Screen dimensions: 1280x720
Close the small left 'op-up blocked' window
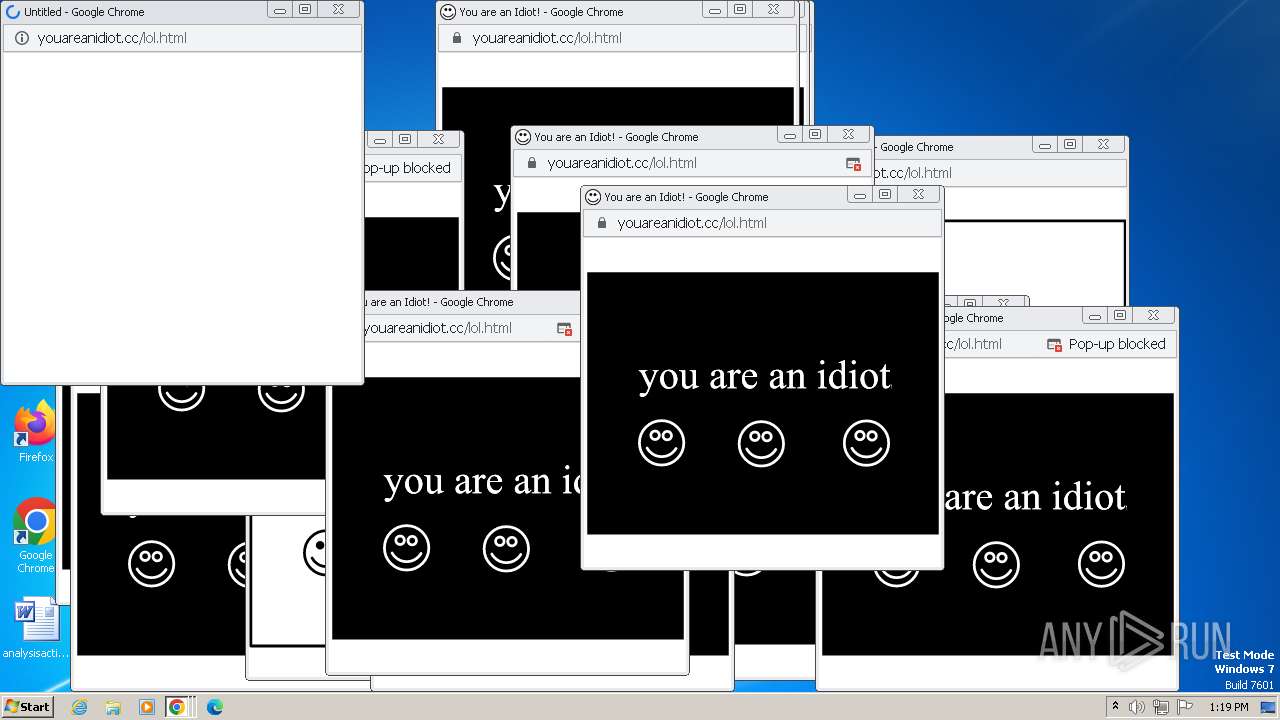coord(438,139)
